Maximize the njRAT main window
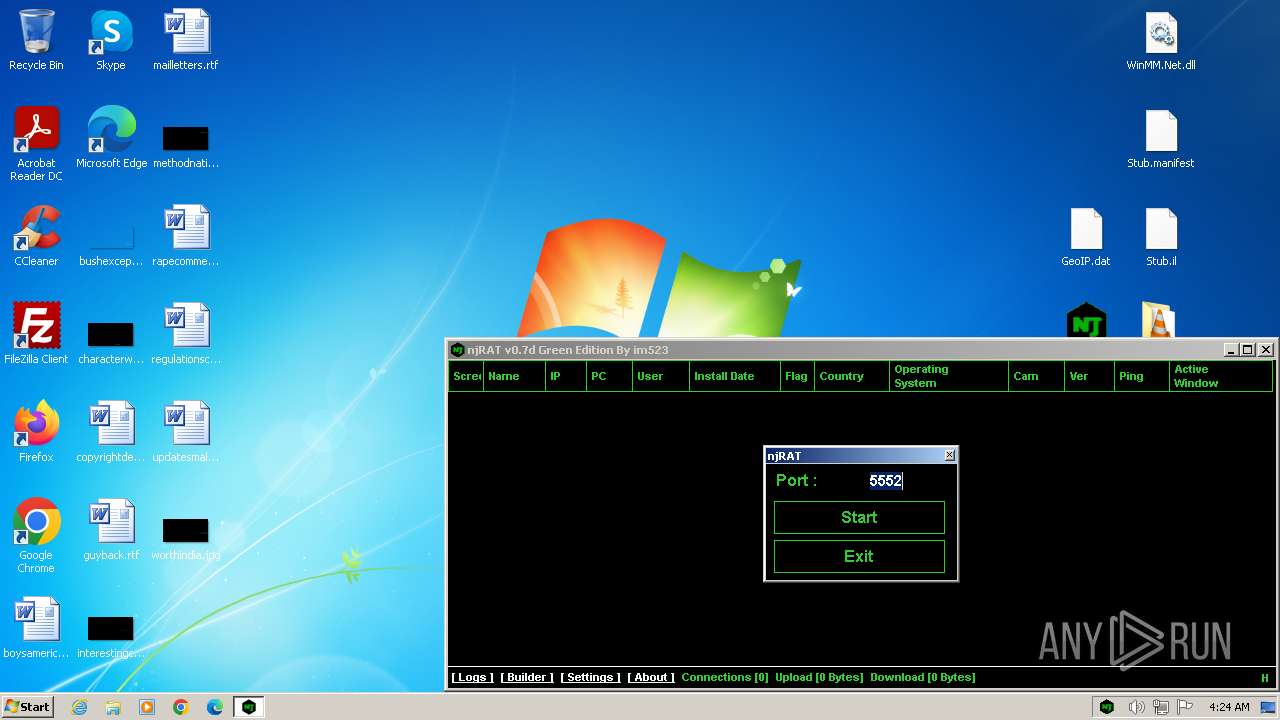Viewport: 1280px width, 720px height. point(1247,349)
